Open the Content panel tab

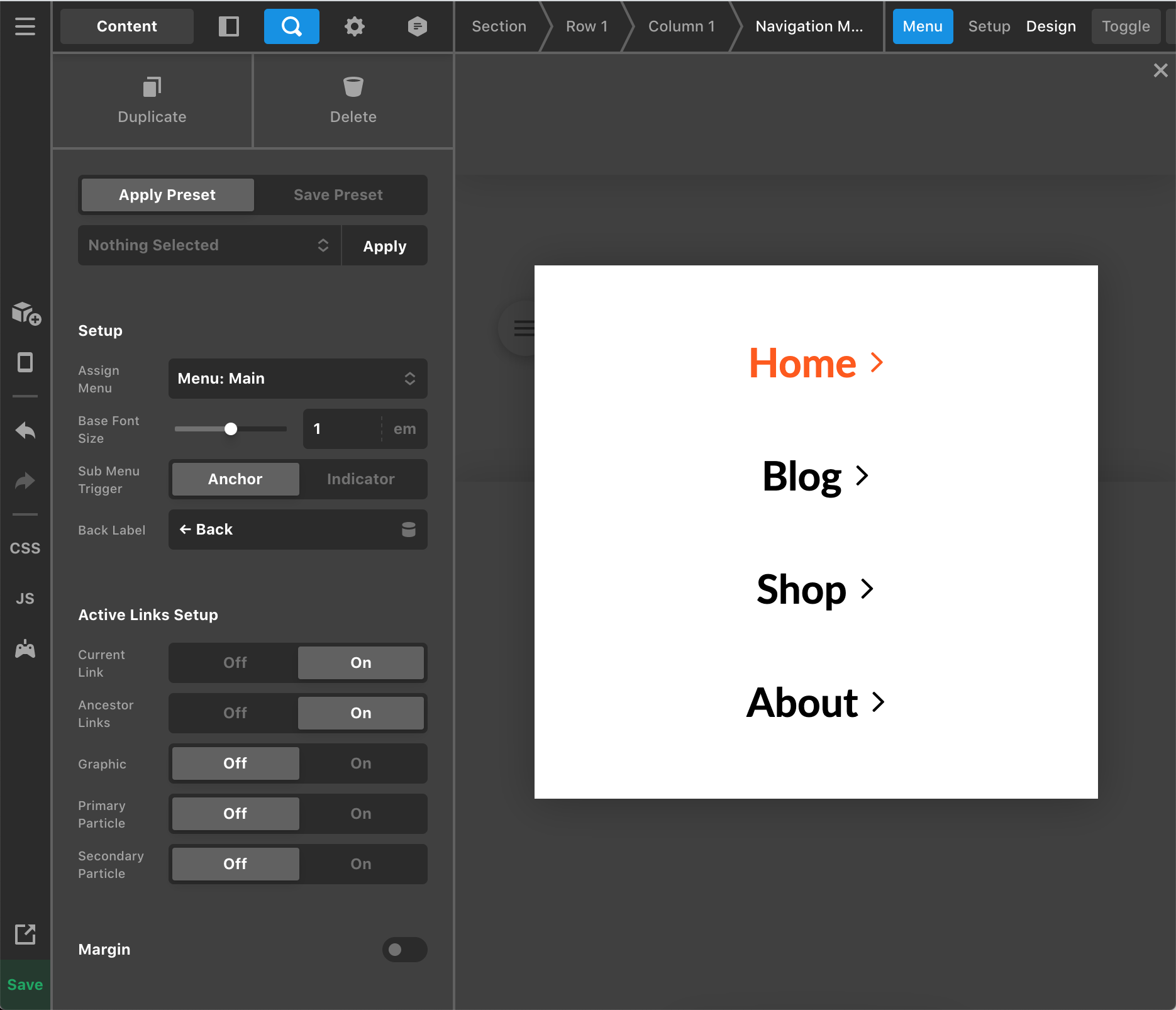pyautogui.click(x=127, y=26)
